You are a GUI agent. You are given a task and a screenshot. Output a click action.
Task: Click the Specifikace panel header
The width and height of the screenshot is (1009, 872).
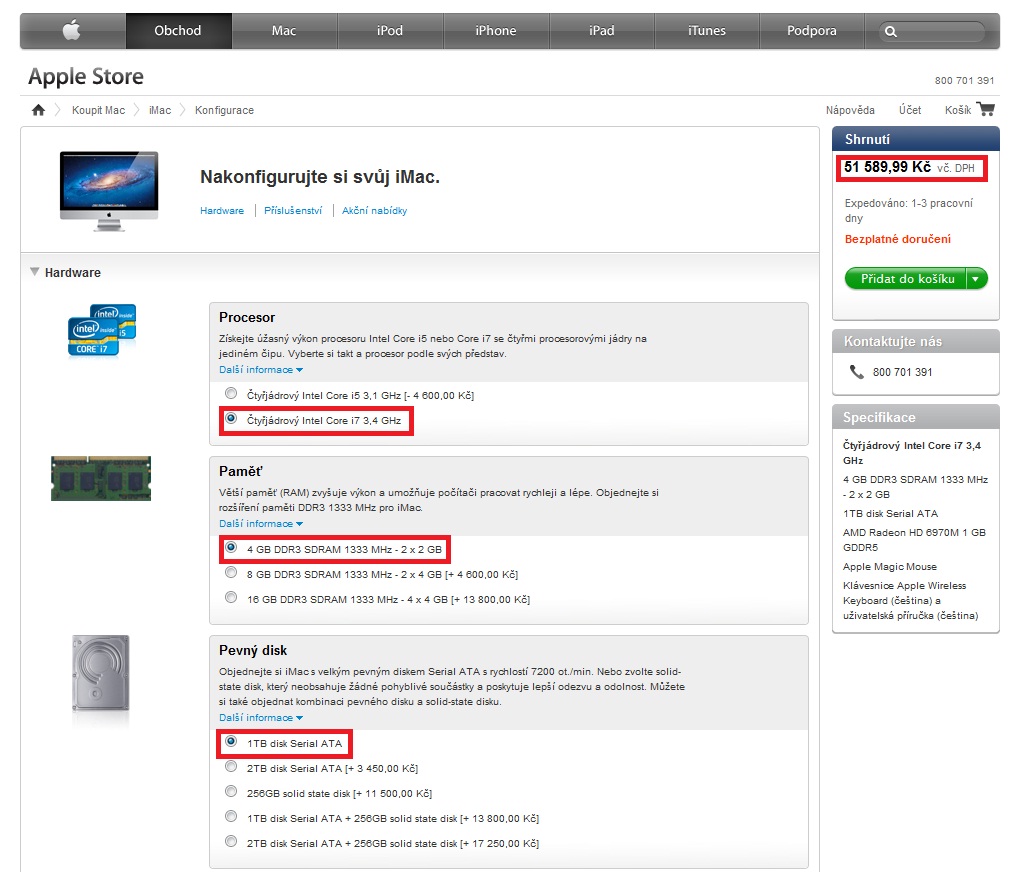click(916, 417)
